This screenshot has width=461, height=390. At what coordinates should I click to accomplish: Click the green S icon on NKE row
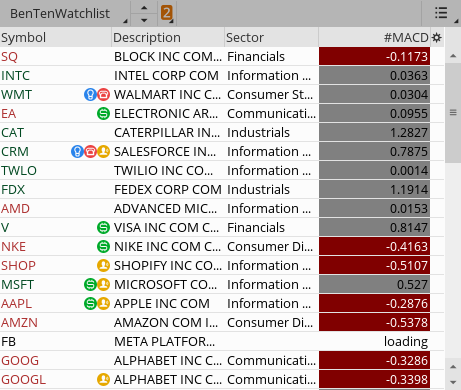tap(103, 247)
